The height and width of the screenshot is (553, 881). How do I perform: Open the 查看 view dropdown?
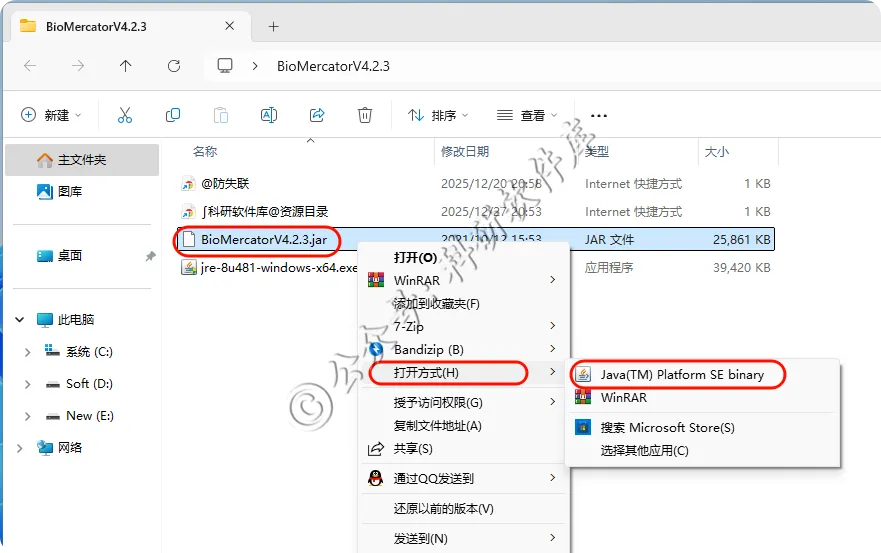tap(527, 115)
